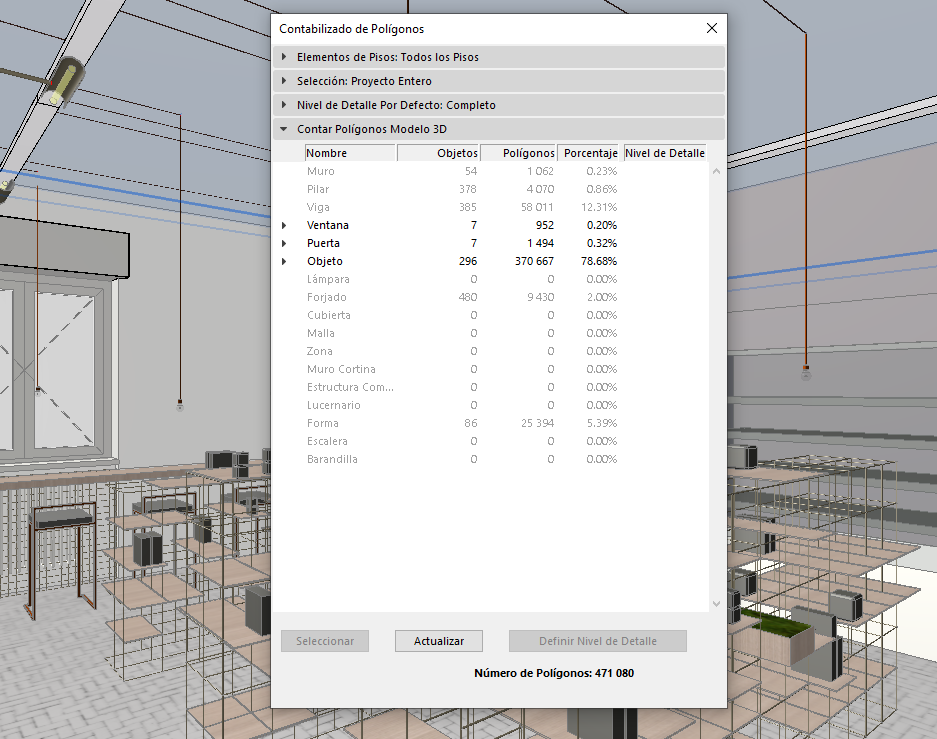Image resolution: width=937 pixels, height=739 pixels.
Task: Sort by the Nombre column header
Action: pyautogui.click(x=350, y=153)
